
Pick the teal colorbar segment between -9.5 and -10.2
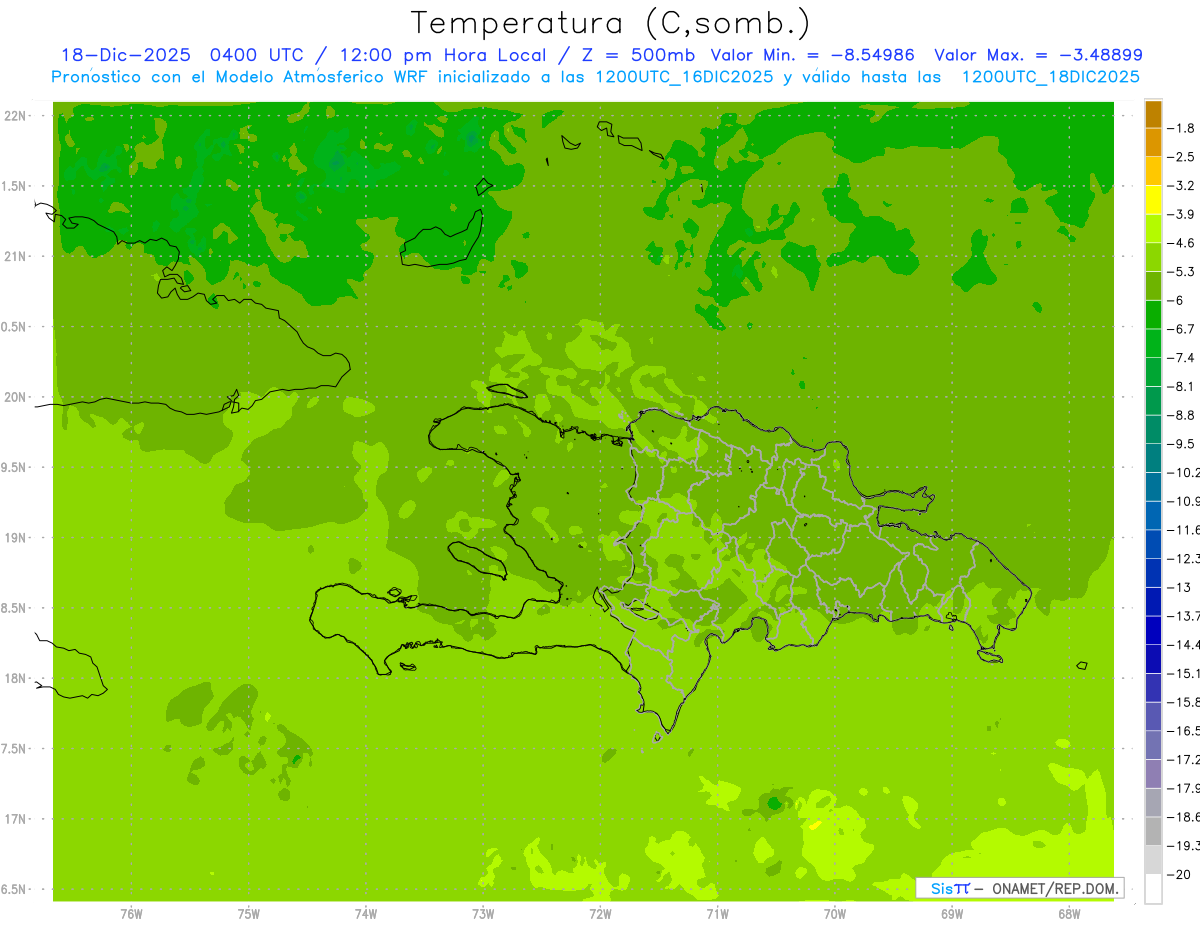pyautogui.click(x=1154, y=458)
